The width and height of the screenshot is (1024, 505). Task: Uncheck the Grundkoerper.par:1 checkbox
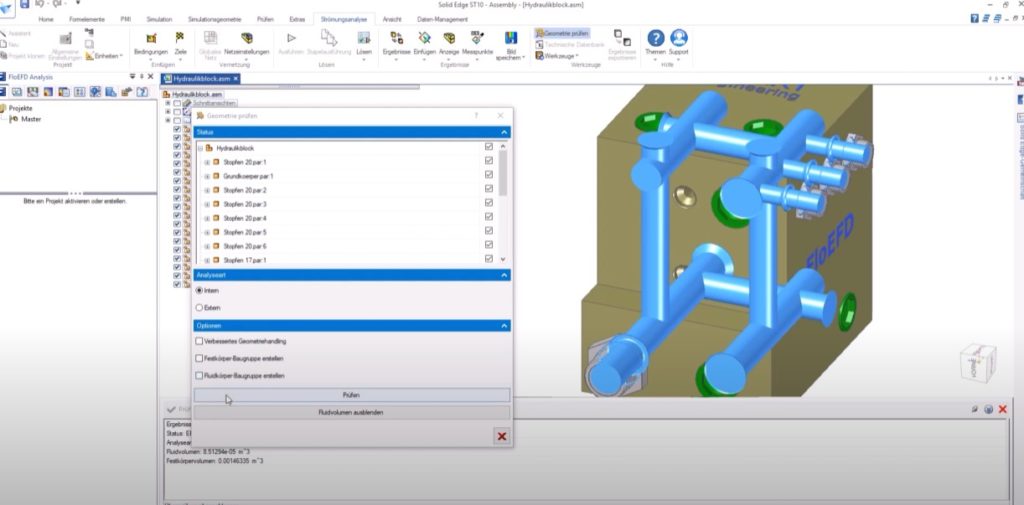488,175
